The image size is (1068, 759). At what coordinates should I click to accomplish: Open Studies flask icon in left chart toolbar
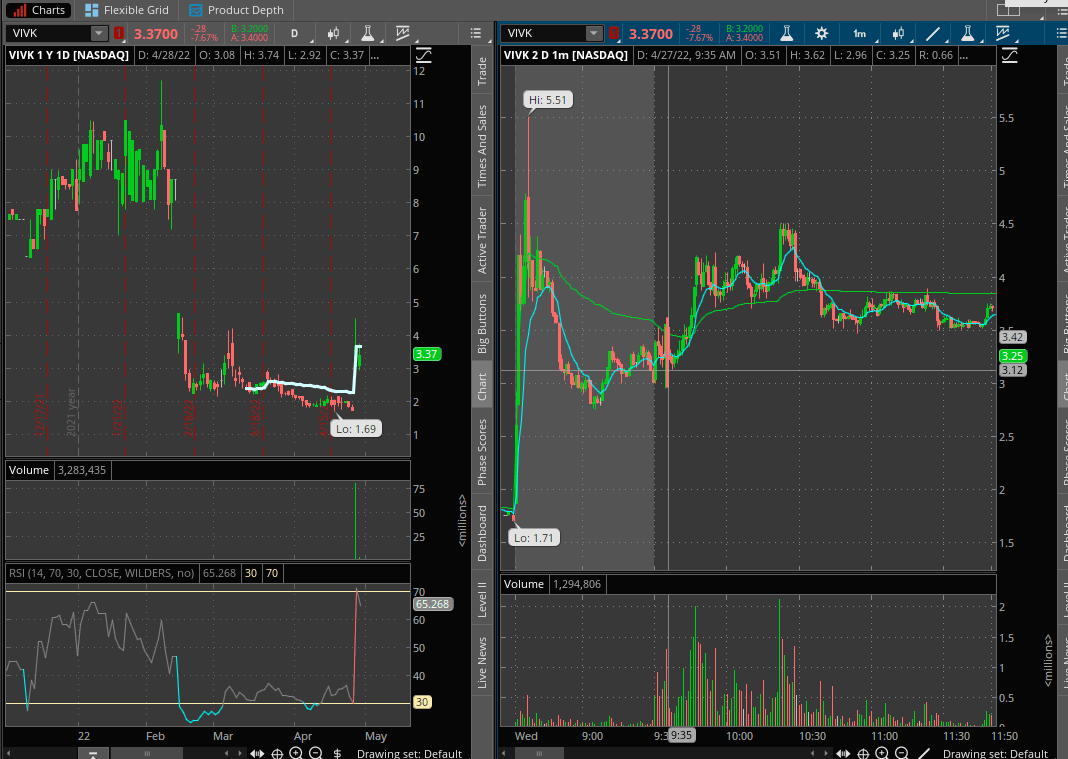point(368,34)
